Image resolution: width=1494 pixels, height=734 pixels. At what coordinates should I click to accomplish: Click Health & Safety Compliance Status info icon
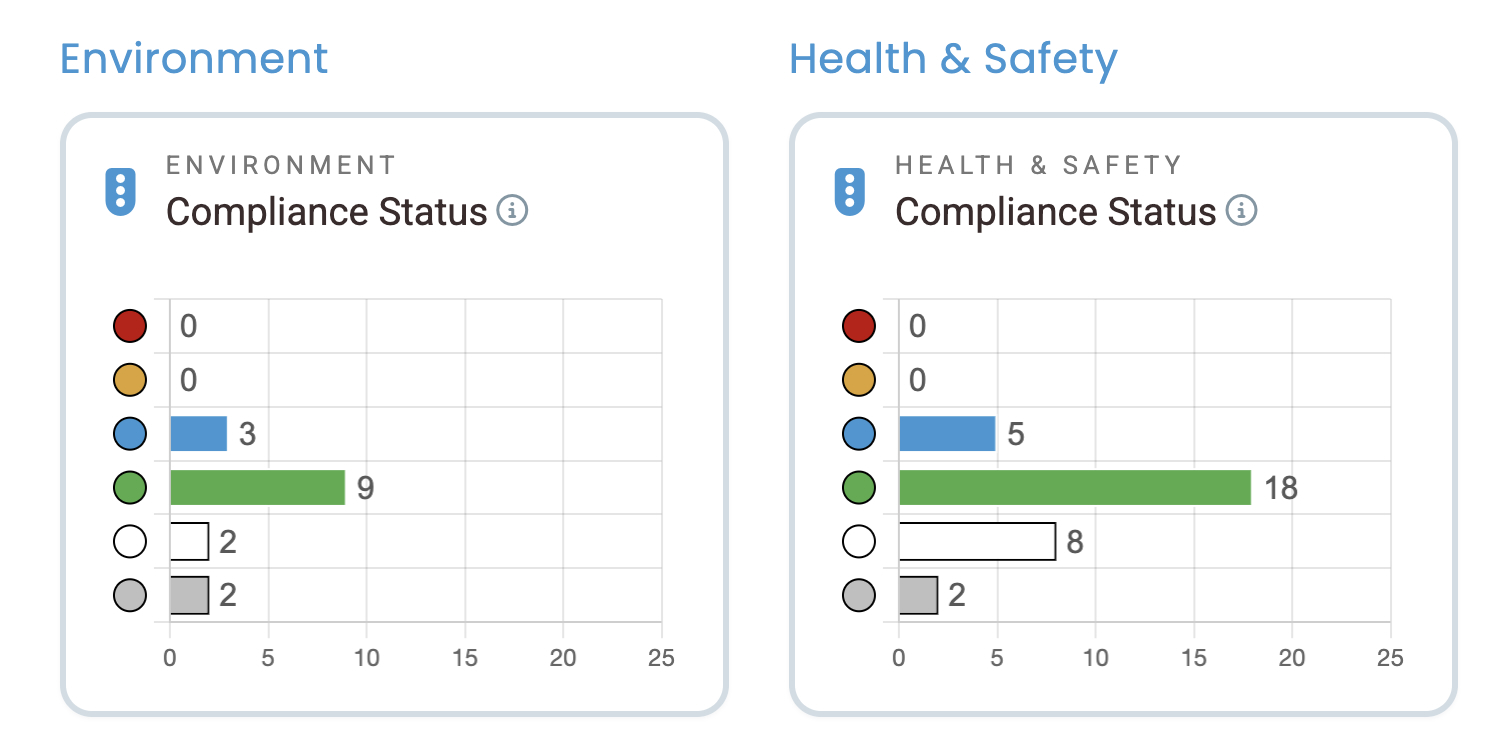[x=1242, y=211]
